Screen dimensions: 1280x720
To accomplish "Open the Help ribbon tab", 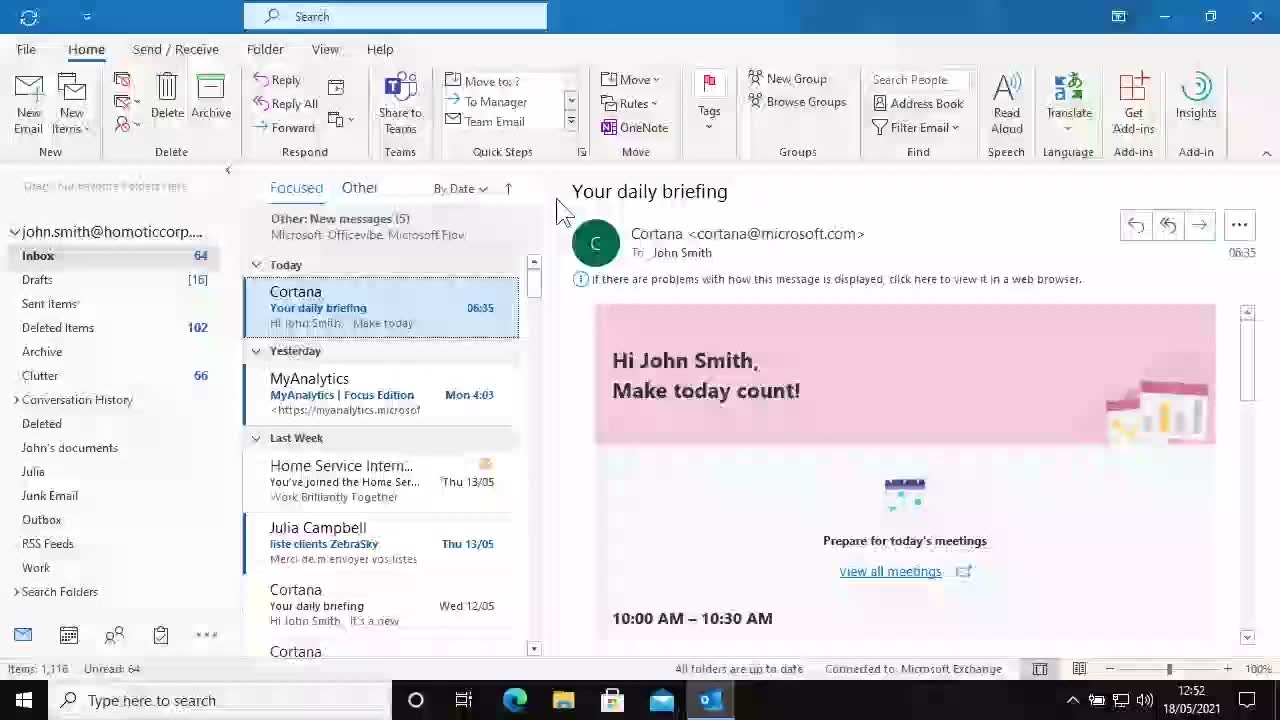I will pos(380,49).
